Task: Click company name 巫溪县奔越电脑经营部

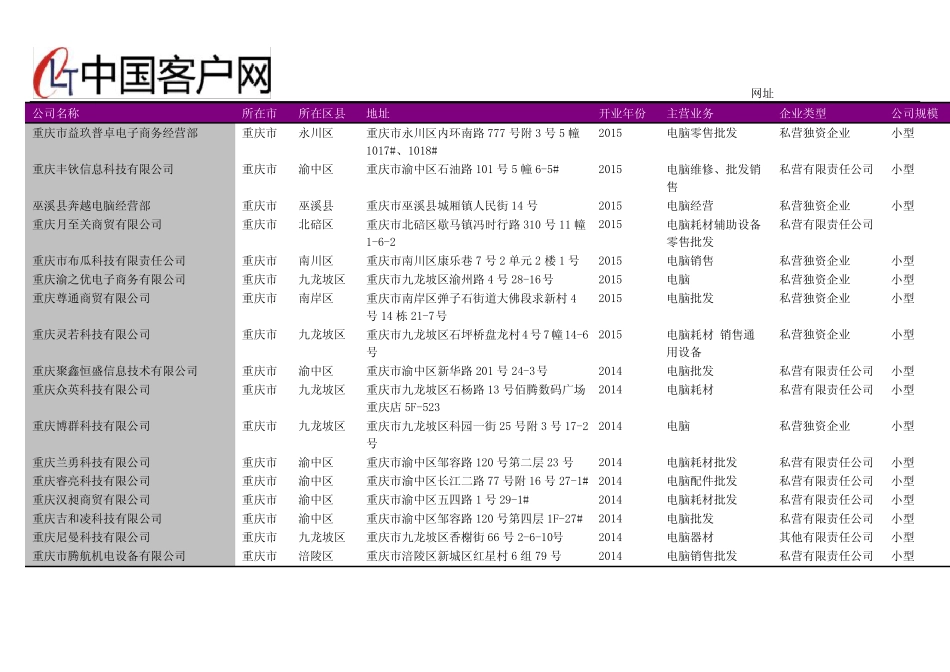Action: (x=91, y=206)
